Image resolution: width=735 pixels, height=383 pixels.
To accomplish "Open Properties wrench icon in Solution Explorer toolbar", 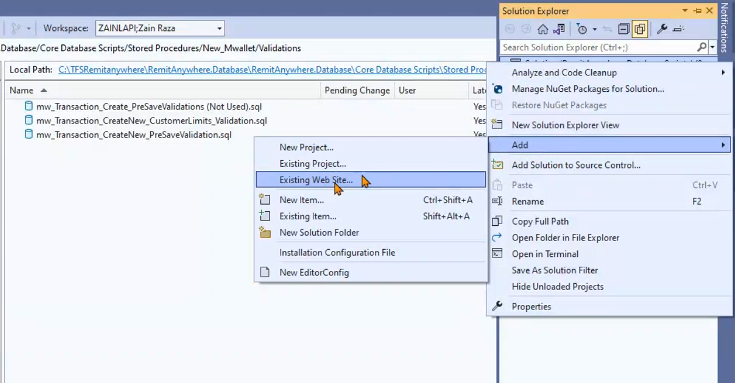I will (662, 29).
